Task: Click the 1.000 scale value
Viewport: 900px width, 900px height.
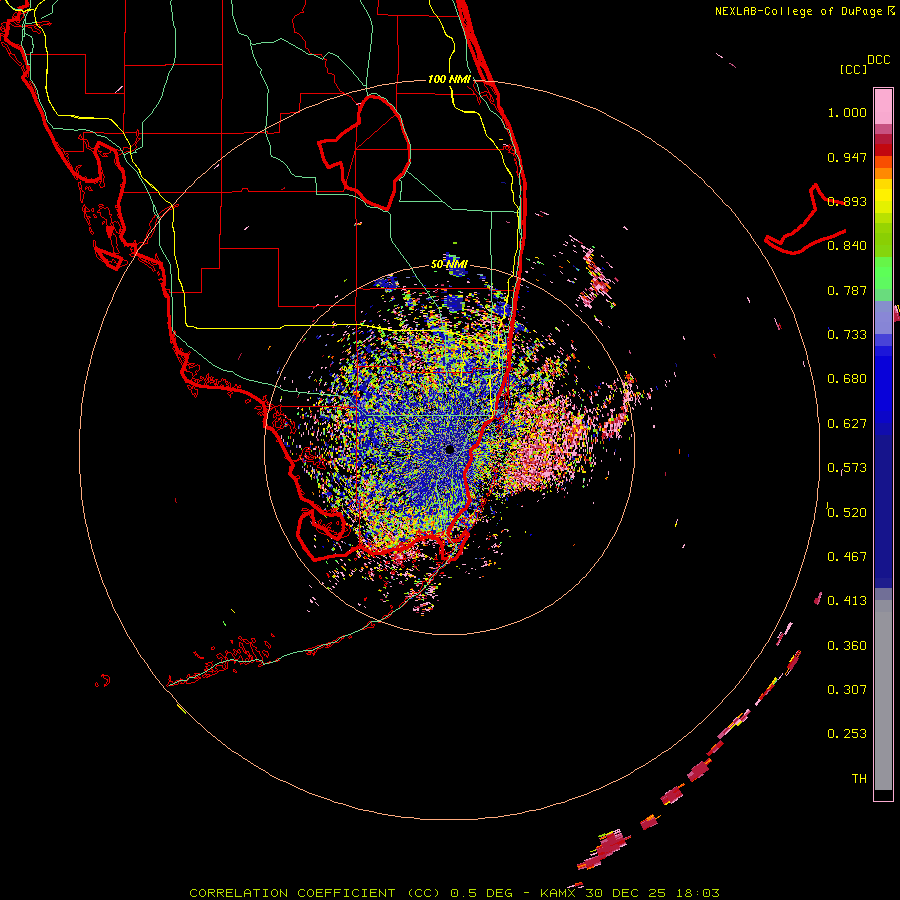Action: (847, 113)
